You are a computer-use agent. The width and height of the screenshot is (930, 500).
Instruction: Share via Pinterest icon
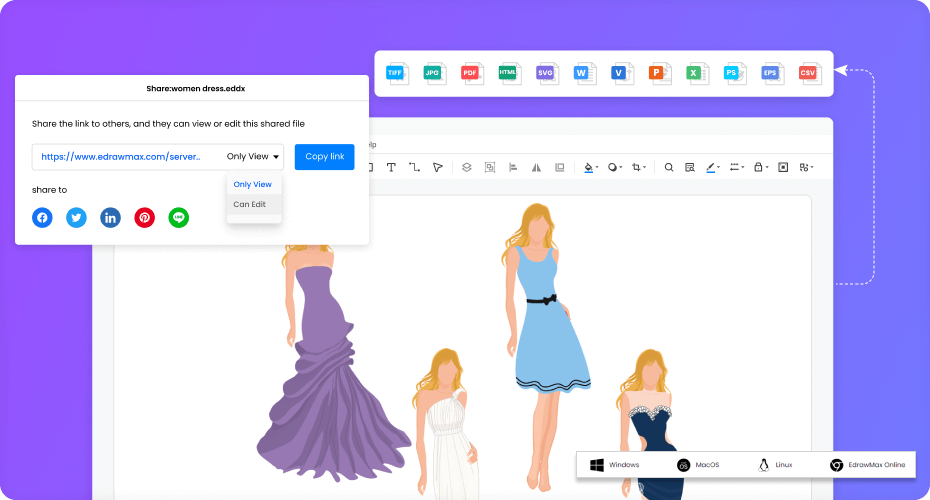point(145,218)
